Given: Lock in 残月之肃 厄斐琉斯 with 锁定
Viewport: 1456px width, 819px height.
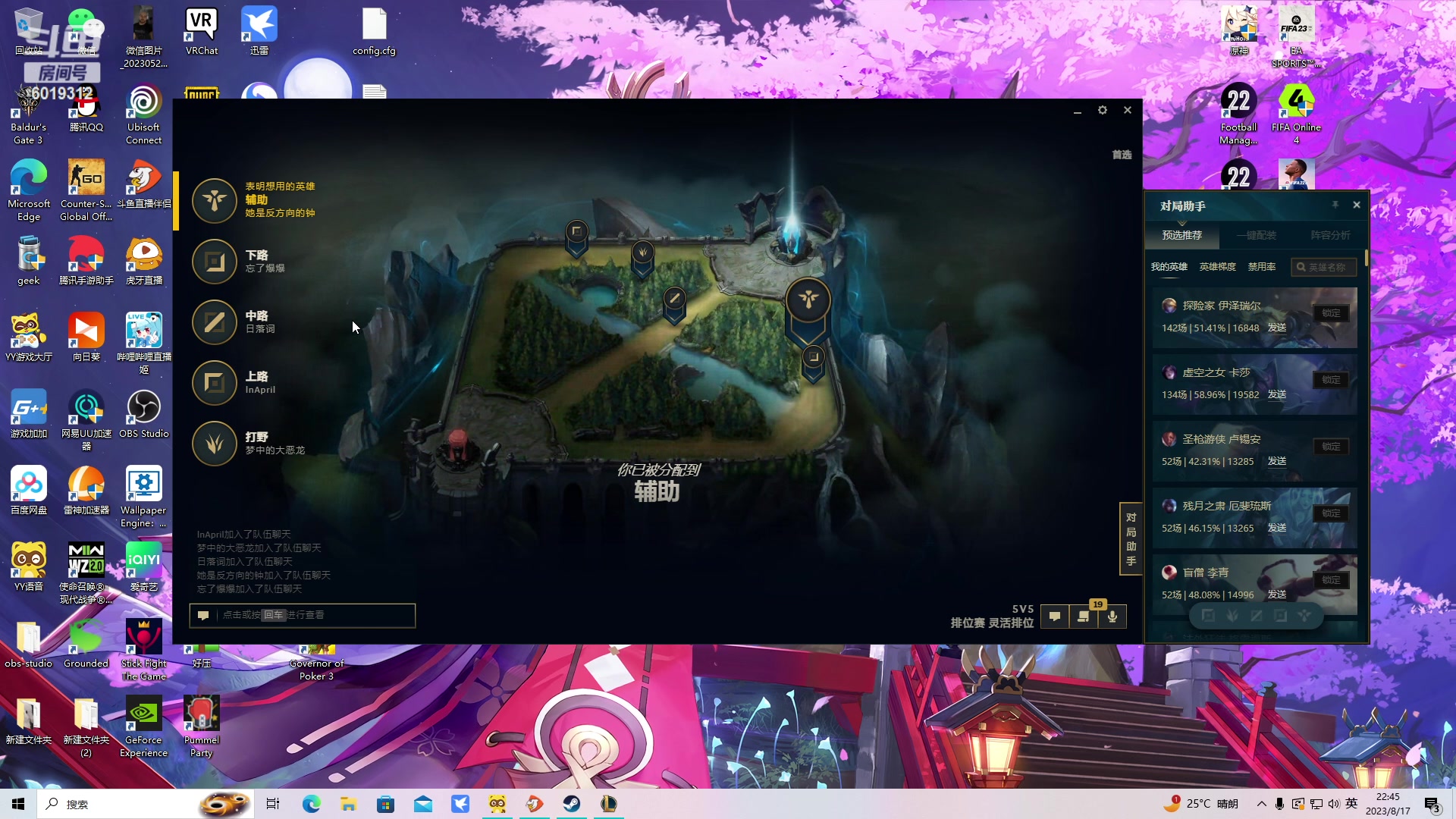Looking at the screenshot, I should tap(1331, 513).
